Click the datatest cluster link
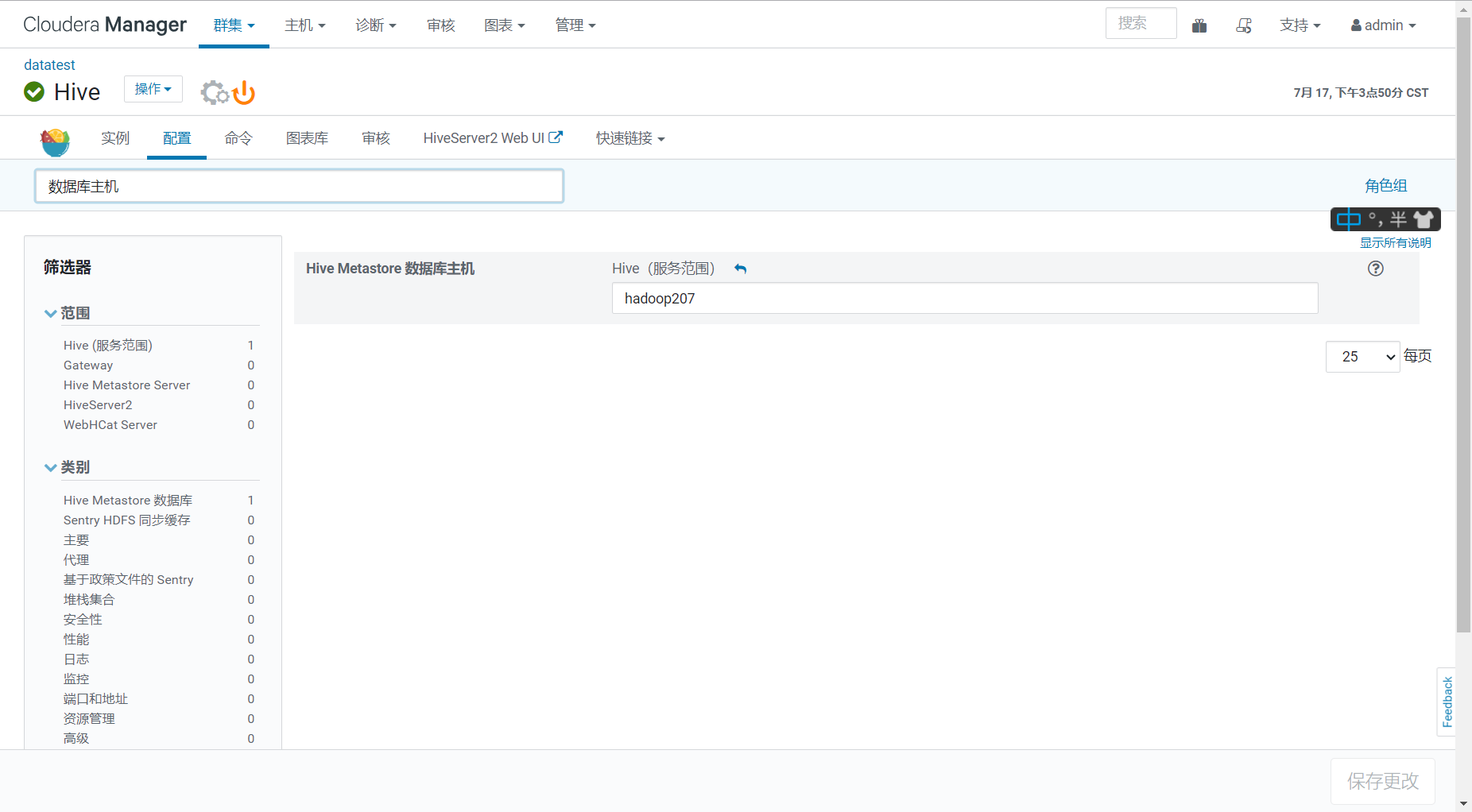 (x=49, y=65)
